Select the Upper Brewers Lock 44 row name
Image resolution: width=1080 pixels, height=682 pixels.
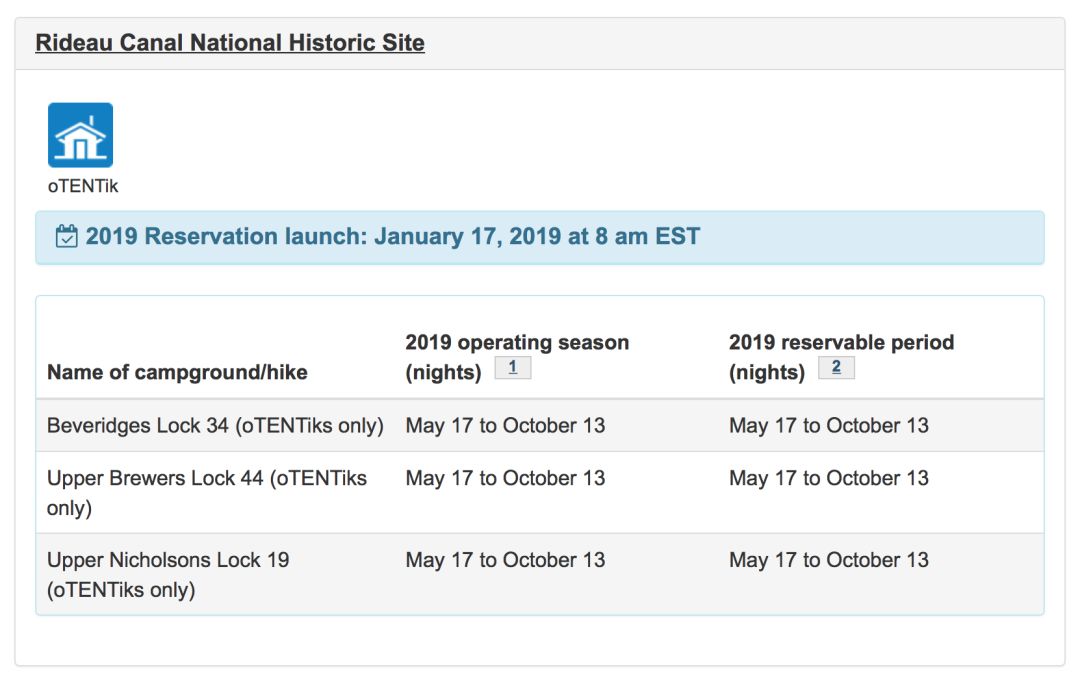(x=207, y=493)
